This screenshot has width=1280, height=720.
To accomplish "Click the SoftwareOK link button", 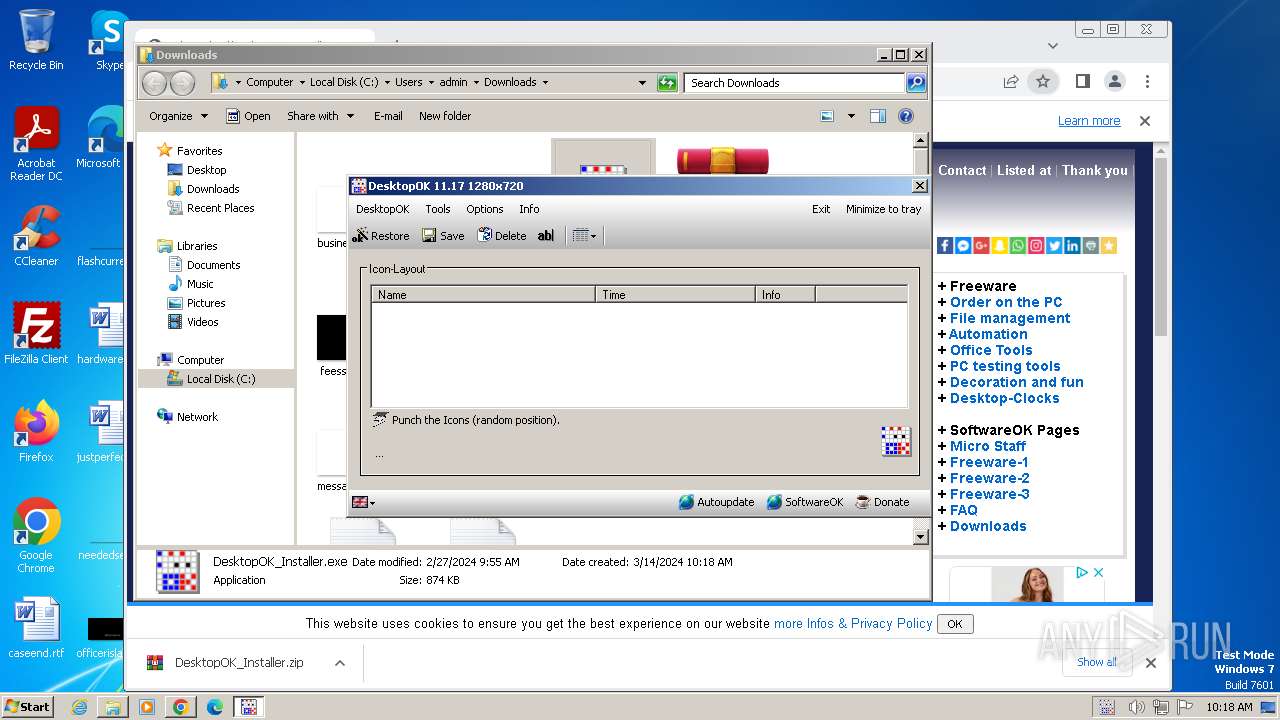I will (x=805, y=502).
